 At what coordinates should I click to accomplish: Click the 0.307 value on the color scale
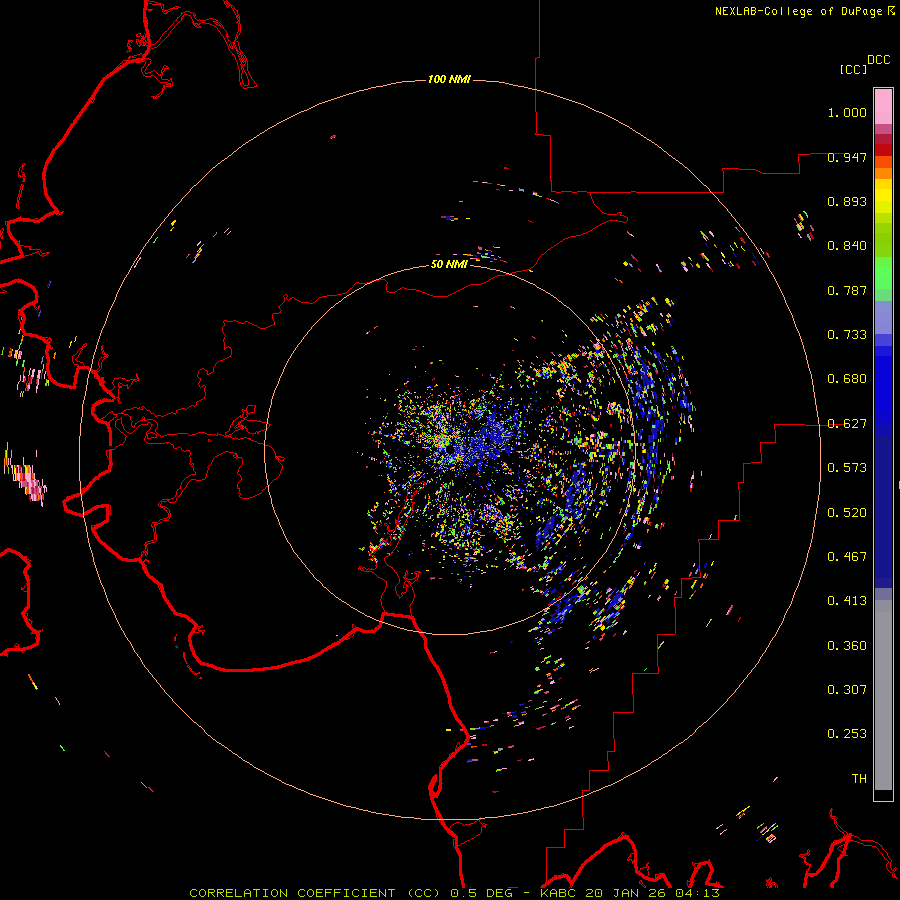847,690
